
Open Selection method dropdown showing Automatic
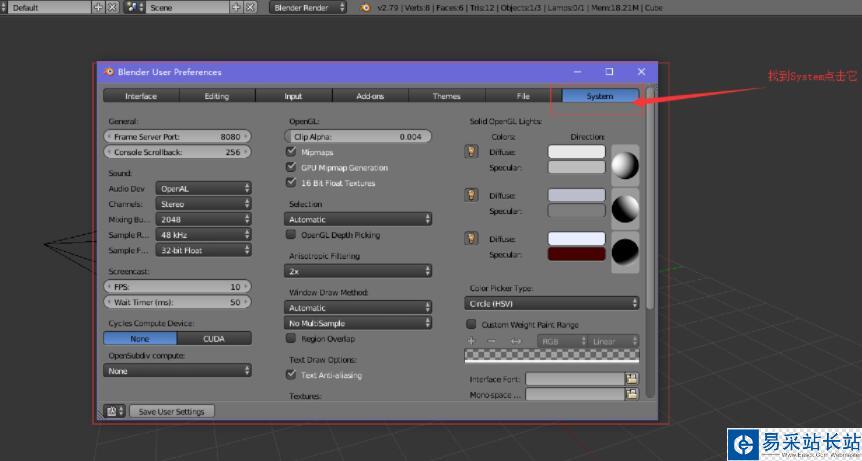tap(358, 219)
